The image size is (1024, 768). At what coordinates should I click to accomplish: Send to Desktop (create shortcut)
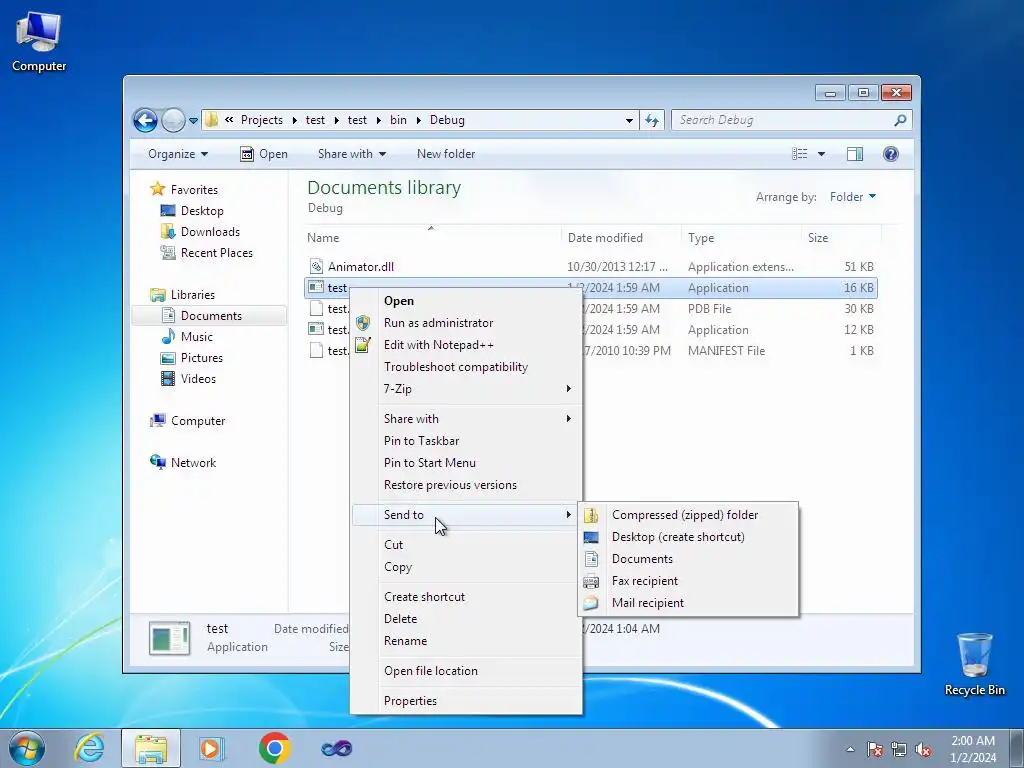tap(688, 537)
